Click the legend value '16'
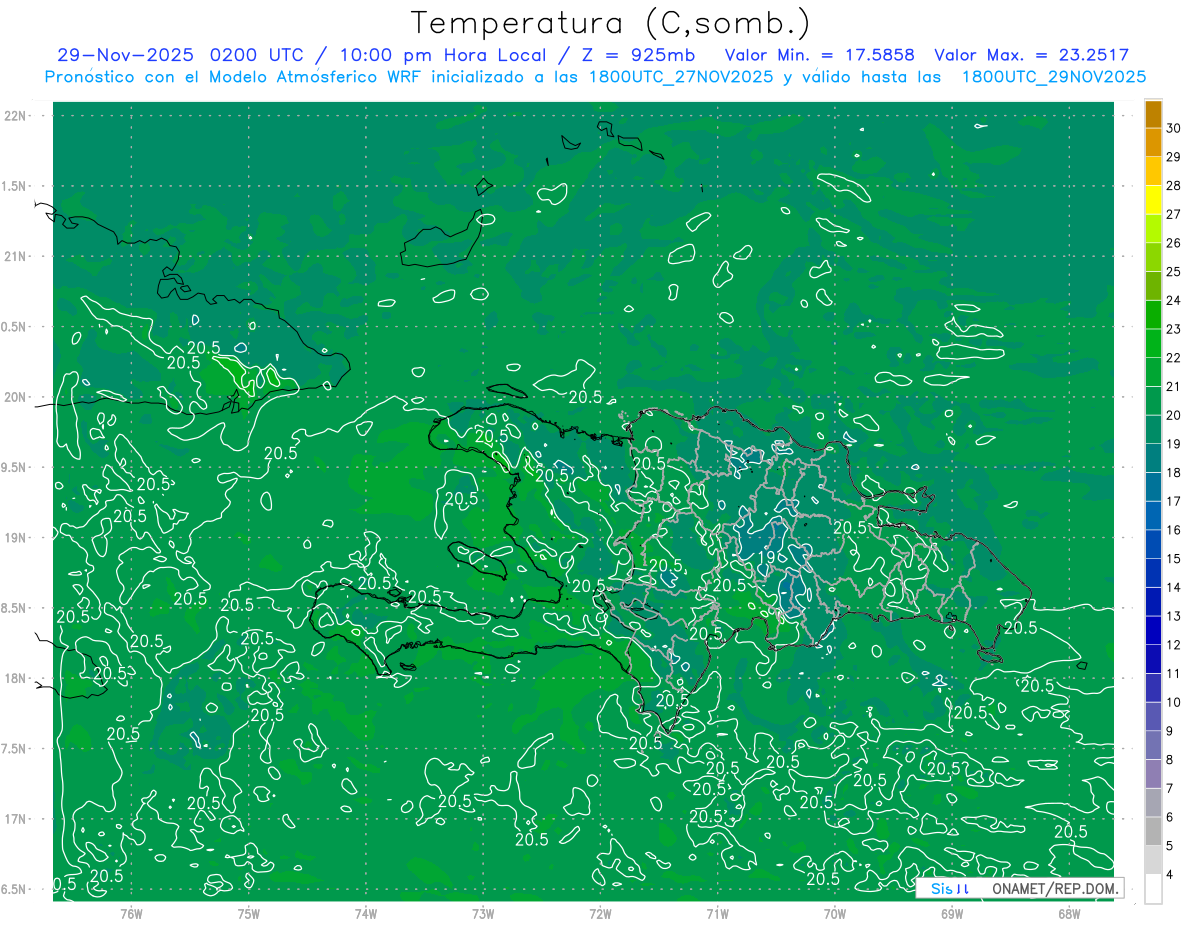This screenshot has width=1200, height=927. click(x=1174, y=530)
